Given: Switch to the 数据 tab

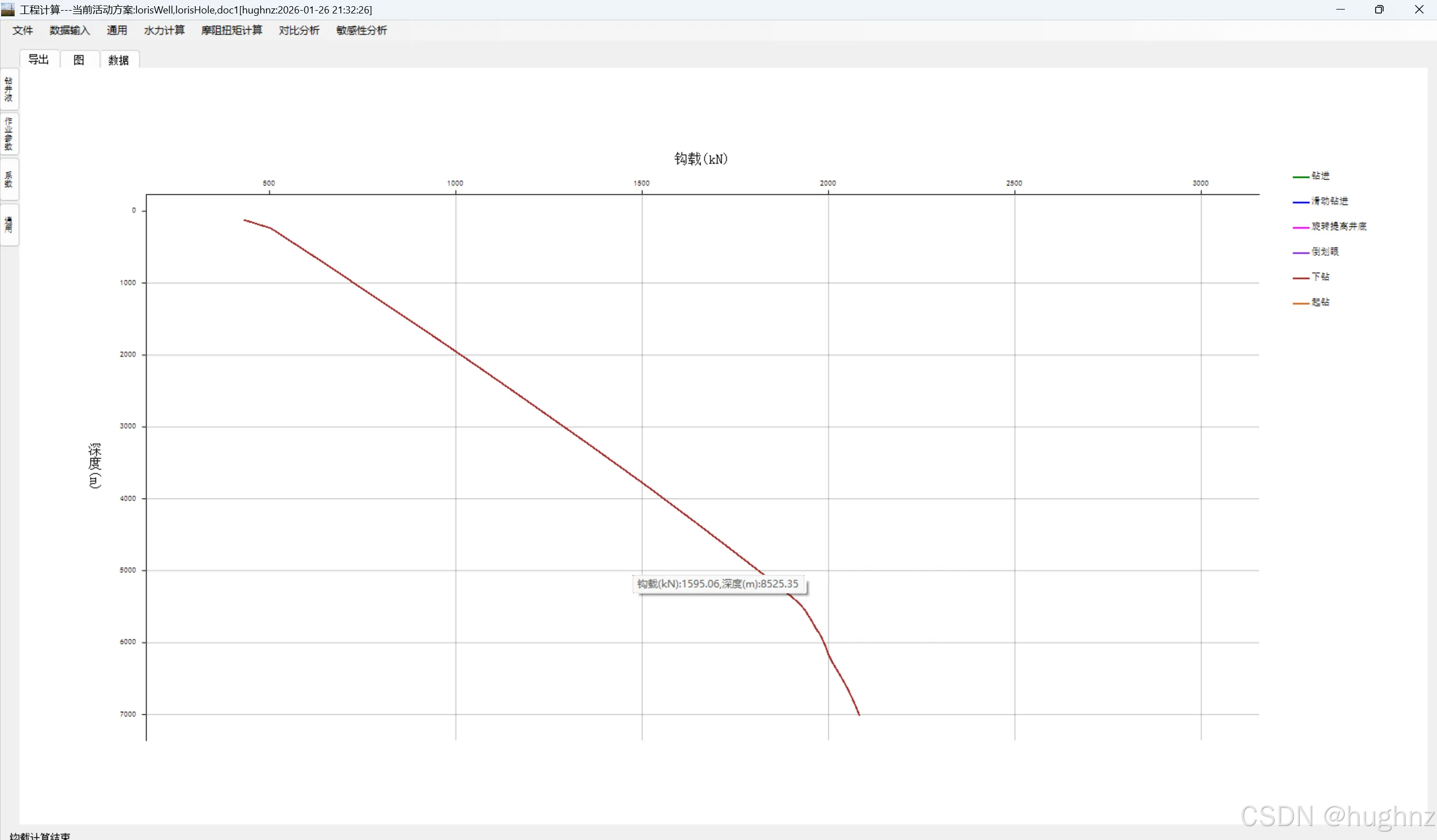Looking at the screenshot, I should pos(119,60).
